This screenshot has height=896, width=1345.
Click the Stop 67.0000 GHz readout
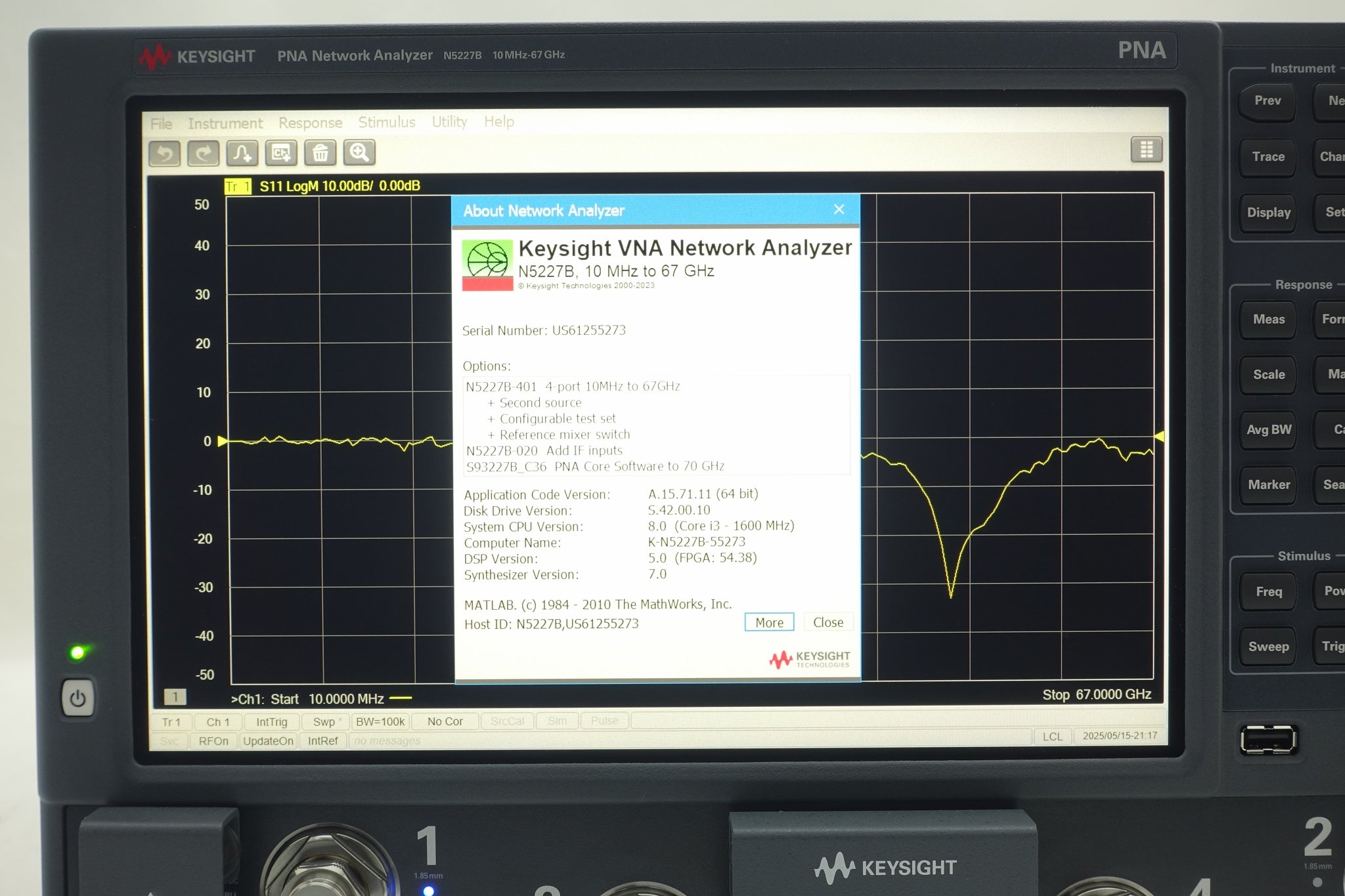[x=1096, y=694]
